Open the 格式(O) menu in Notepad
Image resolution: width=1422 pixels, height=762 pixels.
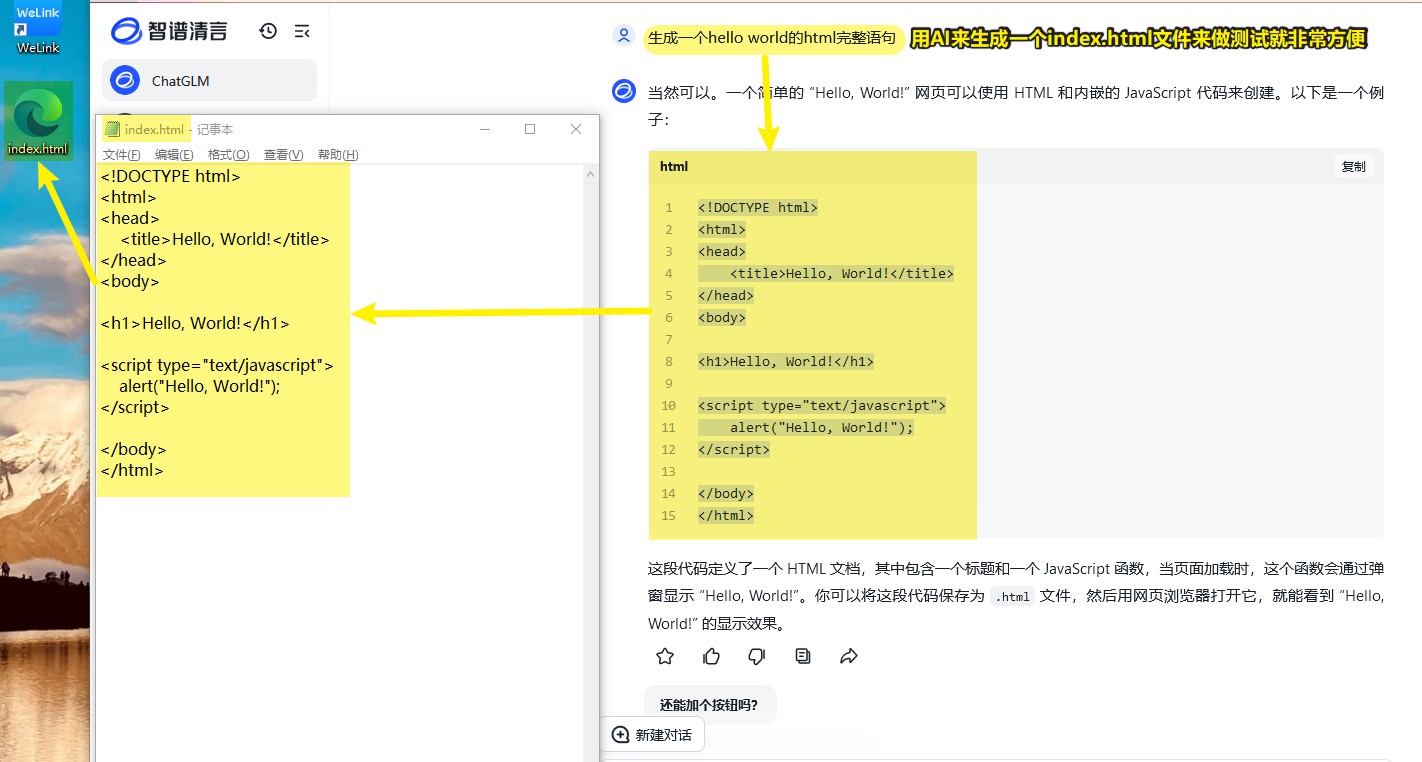(x=228, y=154)
